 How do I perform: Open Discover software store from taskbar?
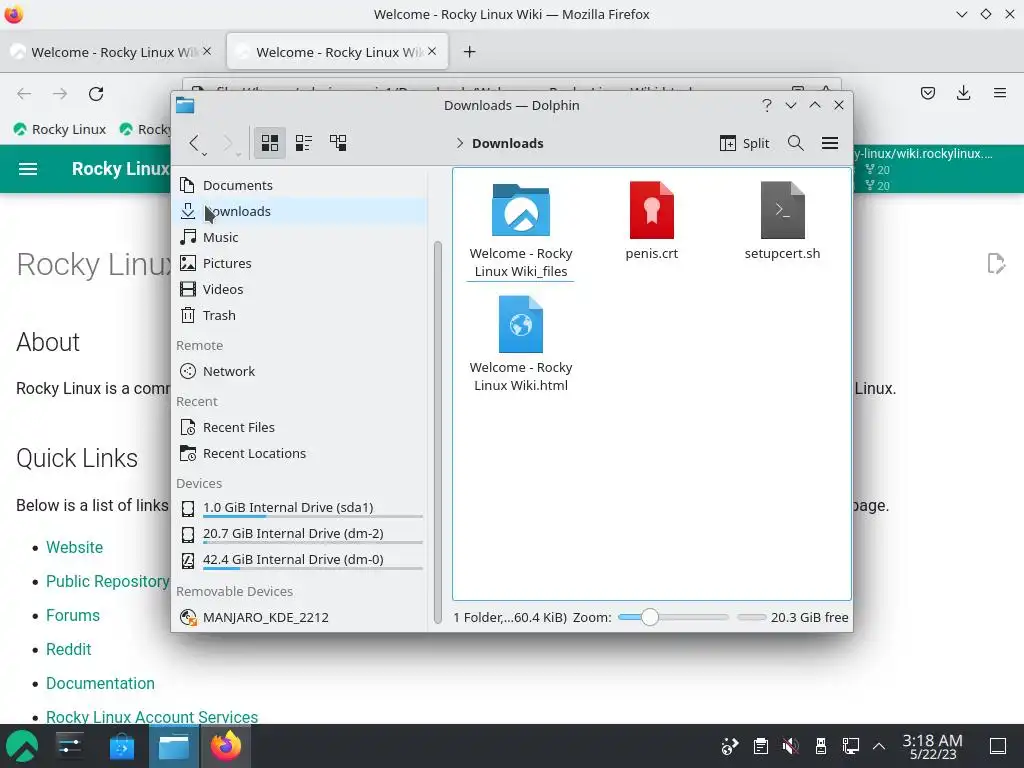121,746
